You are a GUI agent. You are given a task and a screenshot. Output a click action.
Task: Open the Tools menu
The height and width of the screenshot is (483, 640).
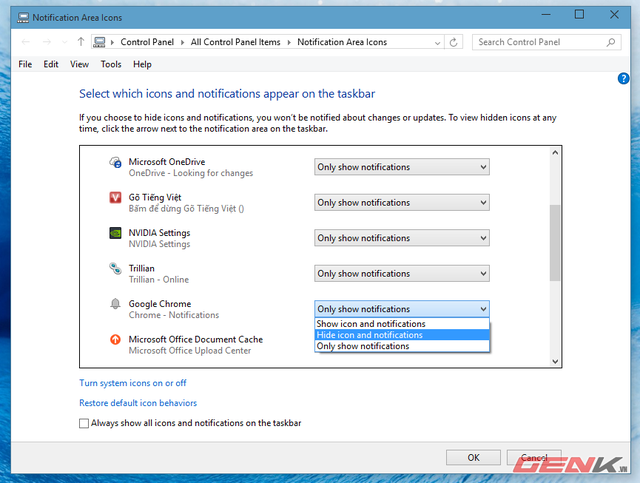click(x=111, y=65)
